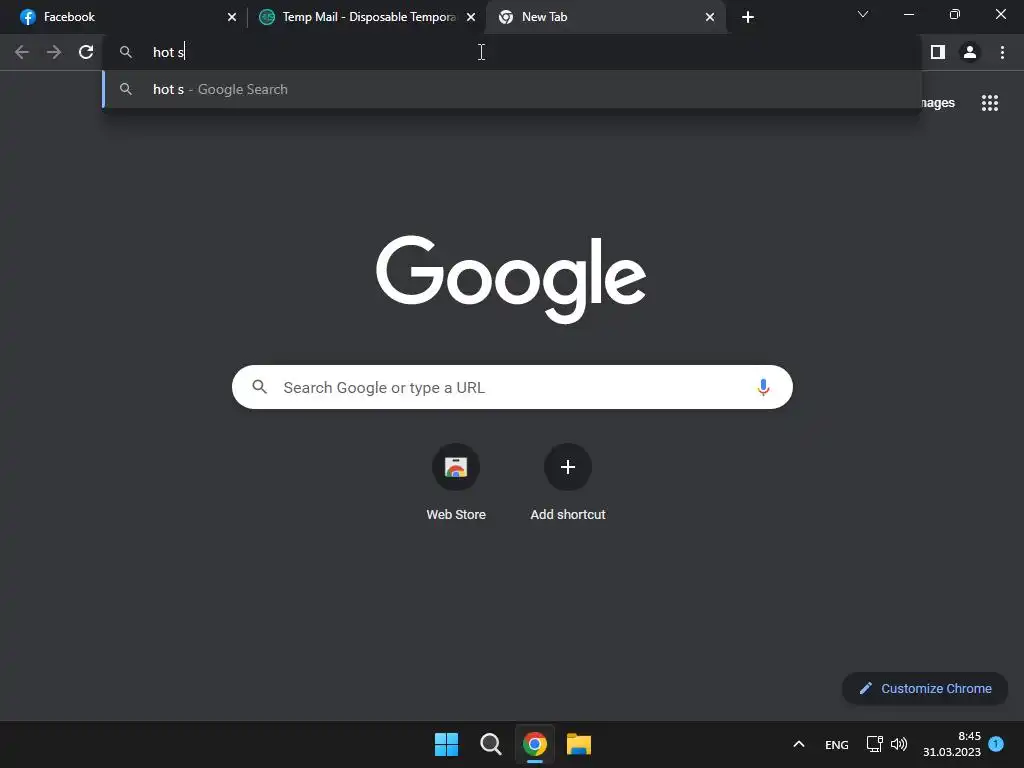Click the Add shortcut plus button
Viewport: 1024px width, 768px height.
tap(568, 467)
